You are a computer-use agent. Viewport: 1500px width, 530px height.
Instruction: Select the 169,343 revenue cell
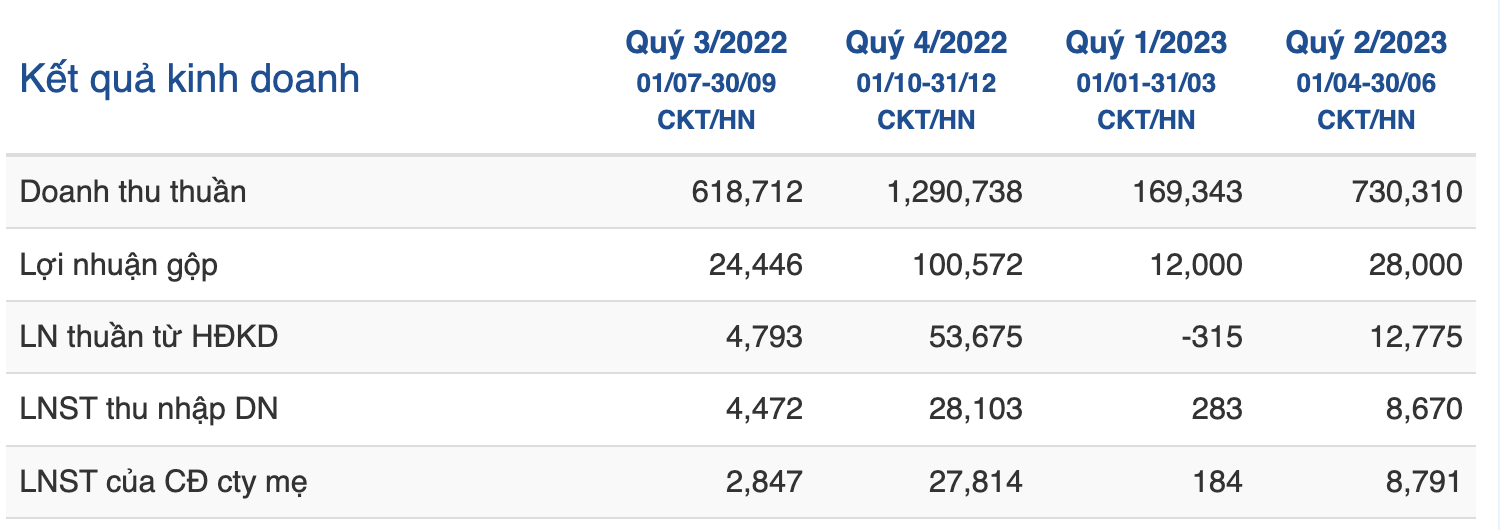click(x=1187, y=192)
